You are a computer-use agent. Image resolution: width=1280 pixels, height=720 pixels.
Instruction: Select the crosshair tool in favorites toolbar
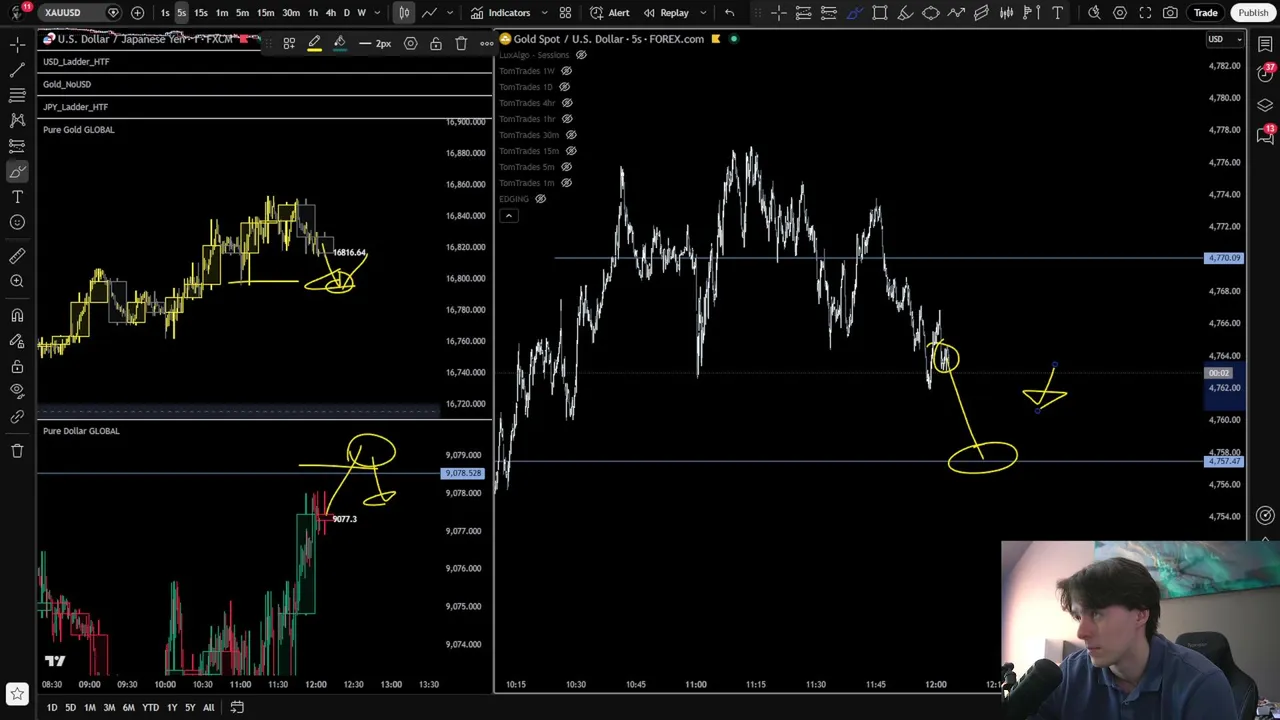(x=778, y=12)
